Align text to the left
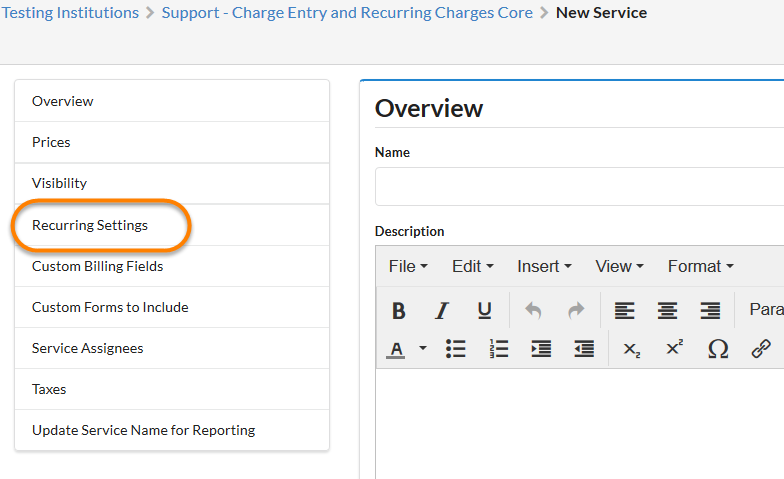The image size is (784, 479). tap(624, 310)
